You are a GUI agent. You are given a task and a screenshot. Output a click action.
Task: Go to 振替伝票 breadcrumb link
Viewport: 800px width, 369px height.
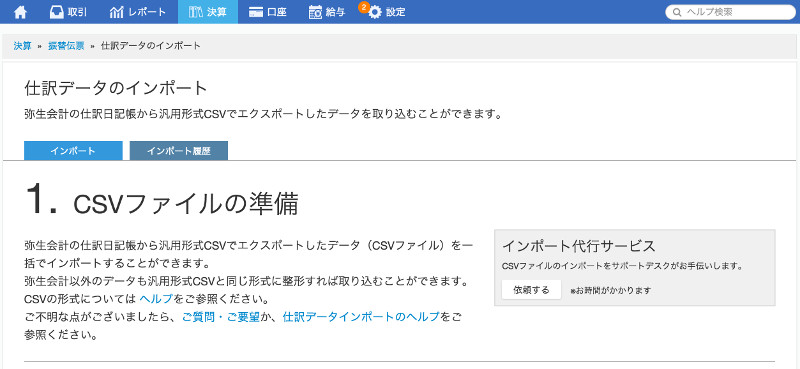pos(66,46)
